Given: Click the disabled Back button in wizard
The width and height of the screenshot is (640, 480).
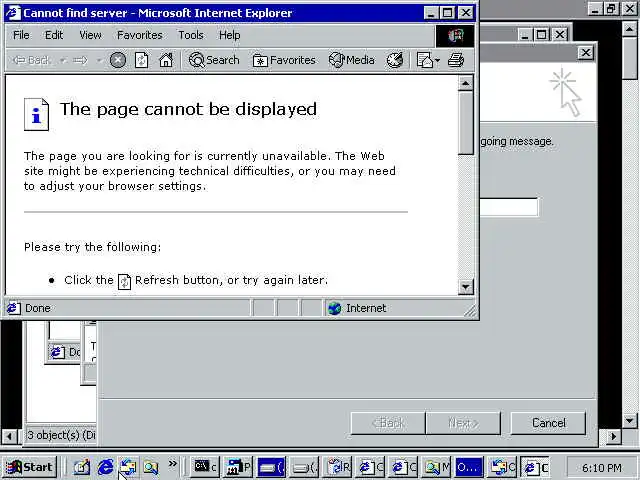Looking at the screenshot, I should tap(388, 423).
